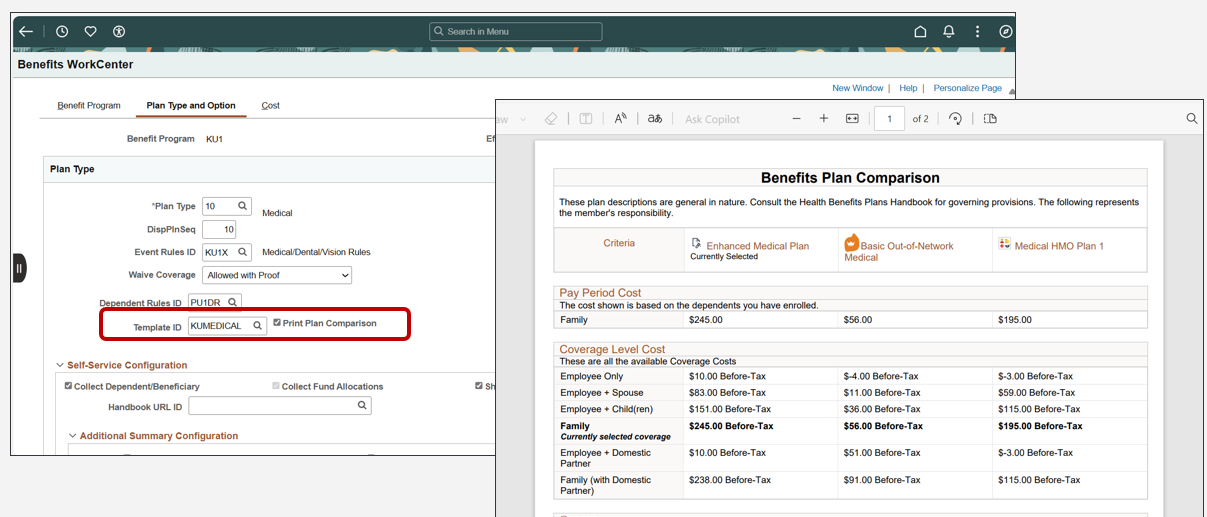Open the Waive Coverage dropdown
Image resolution: width=1207 pixels, height=517 pixels.
277,275
